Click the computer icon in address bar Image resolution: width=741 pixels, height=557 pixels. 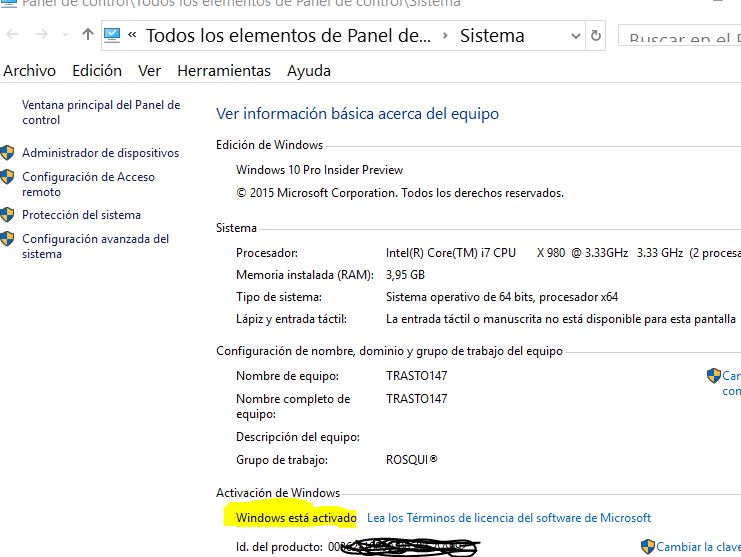pos(112,35)
